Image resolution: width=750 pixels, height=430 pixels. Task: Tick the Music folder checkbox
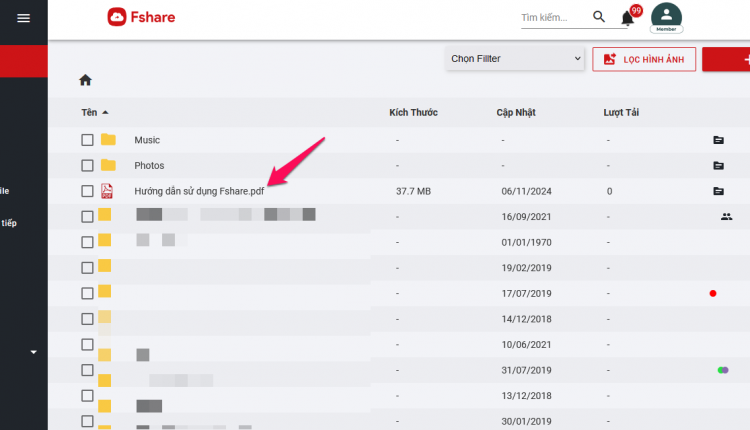[87, 140]
